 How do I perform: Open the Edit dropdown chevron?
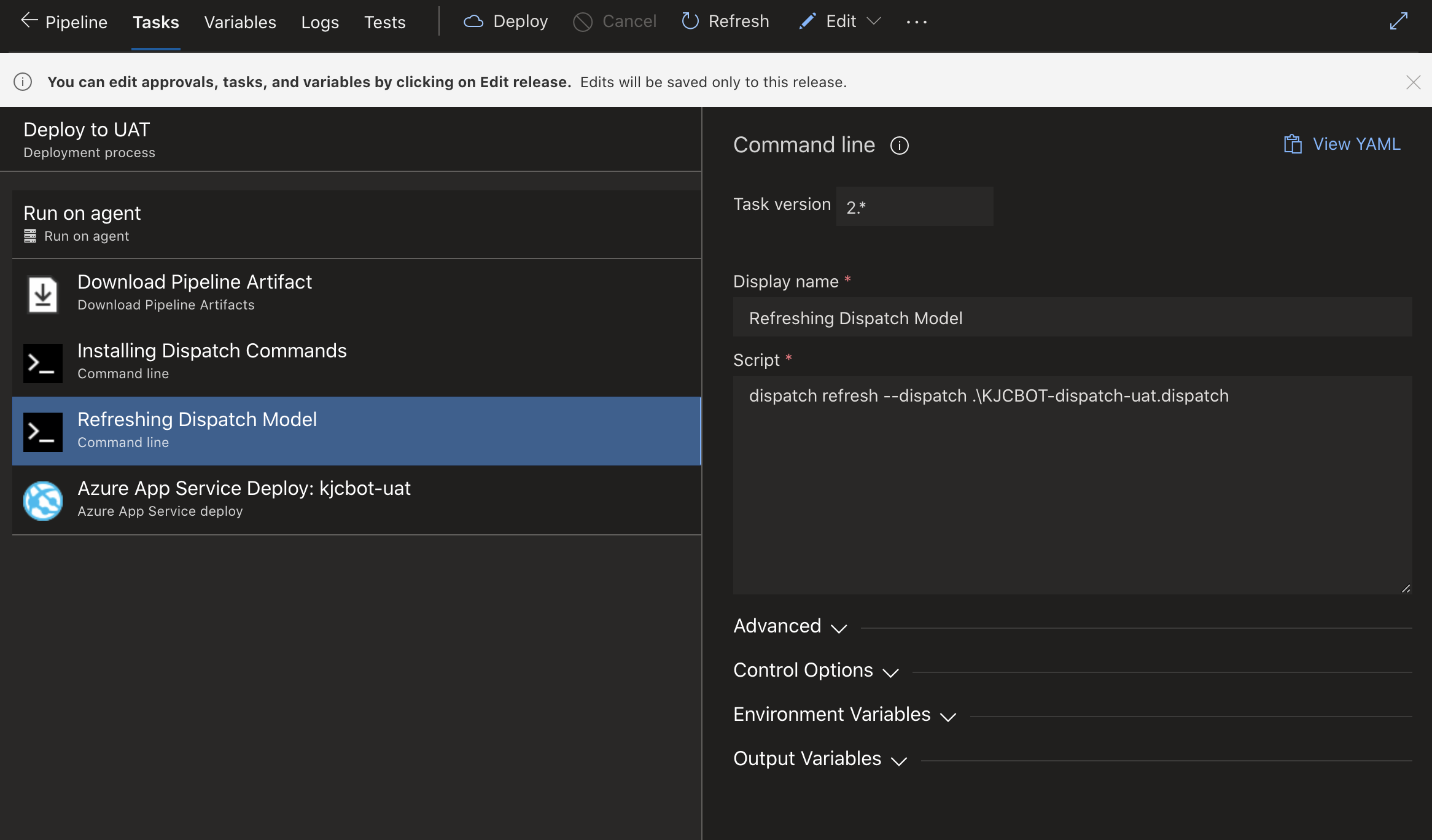pos(874,21)
